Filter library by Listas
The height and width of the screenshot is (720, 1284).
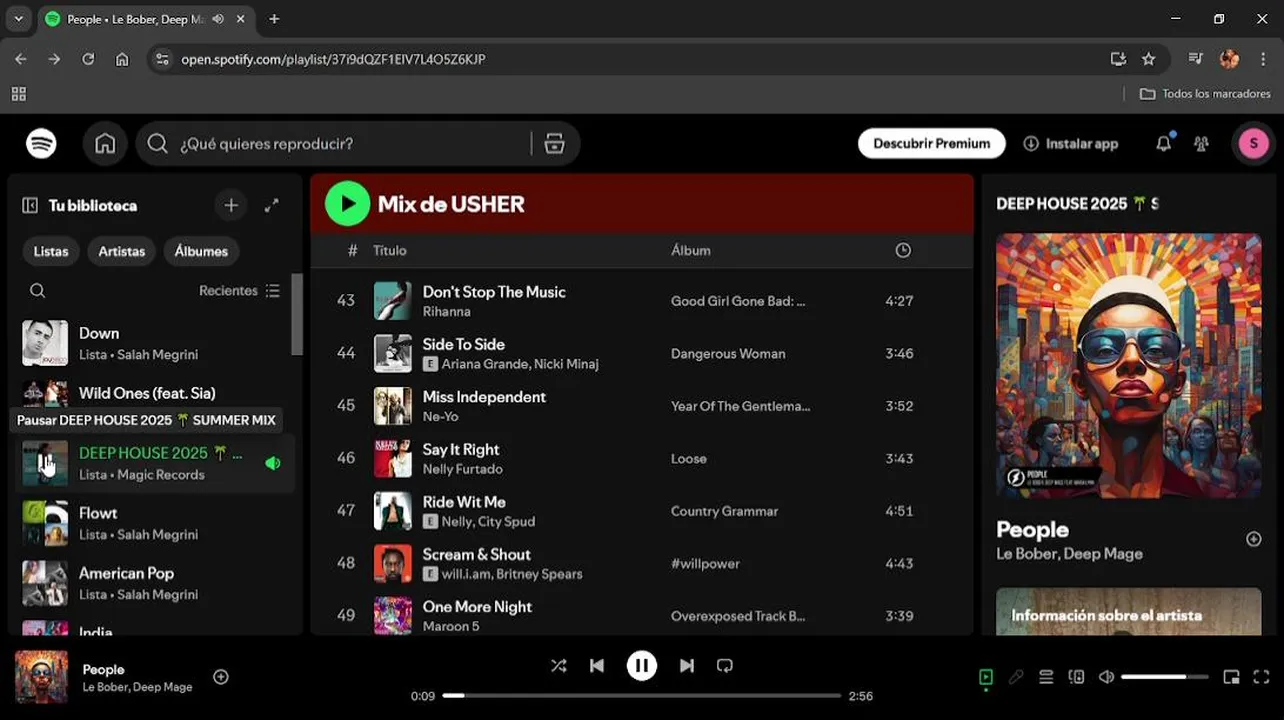(x=51, y=251)
